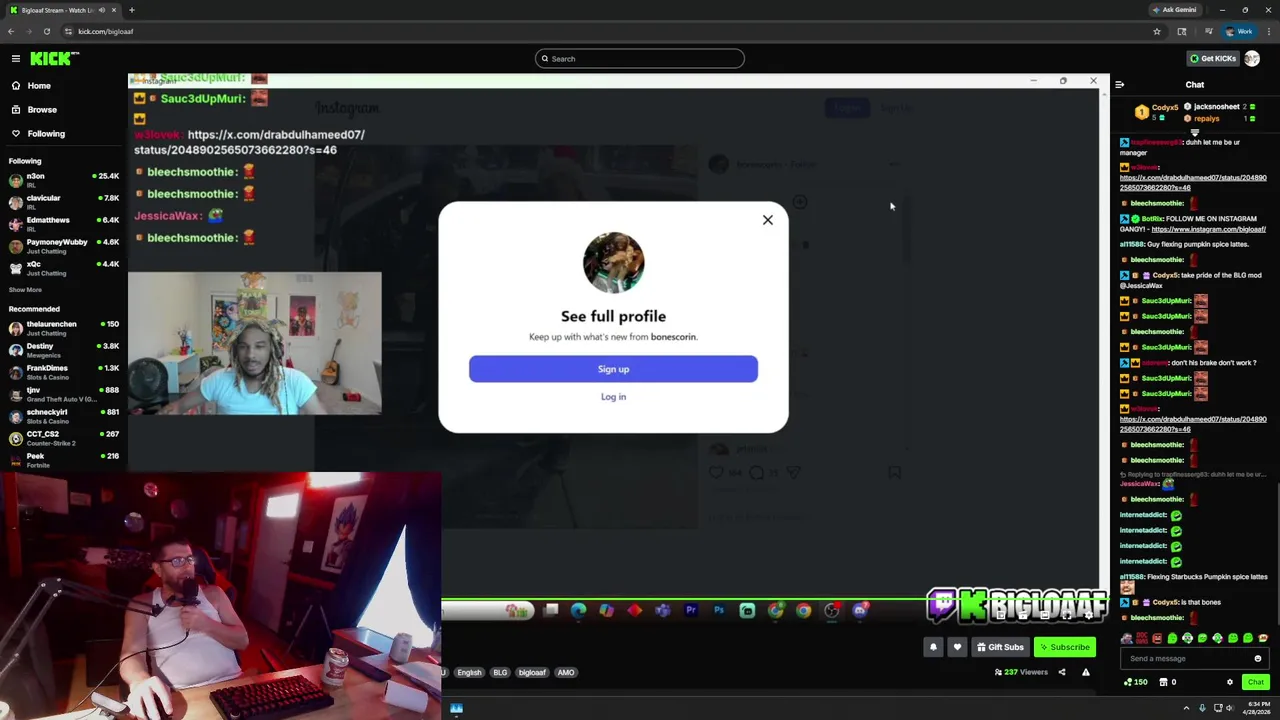Click the report warning triangle icon
This screenshot has height=720, width=1280.
1086,672
